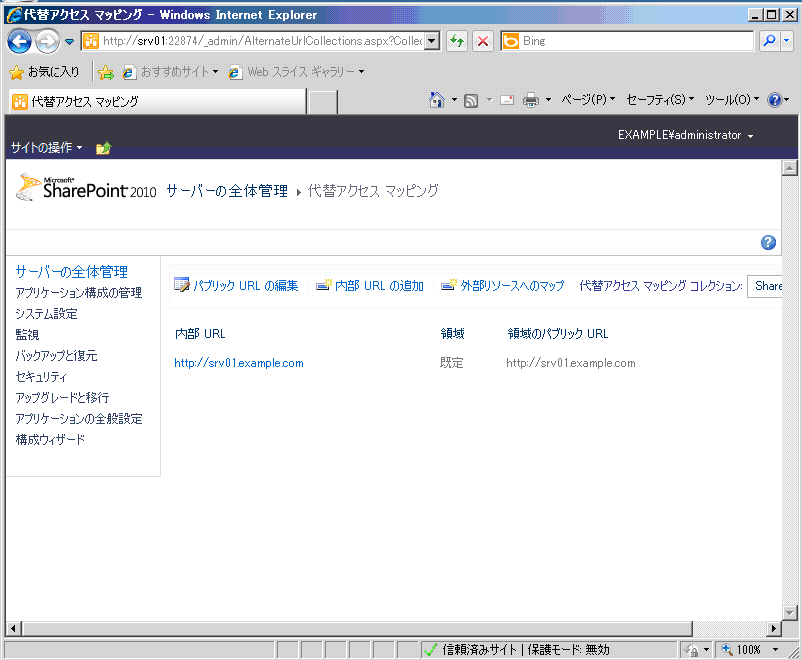Click the navigate up folder icon
The height and width of the screenshot is (660, 802).
[x=103, y=148]
